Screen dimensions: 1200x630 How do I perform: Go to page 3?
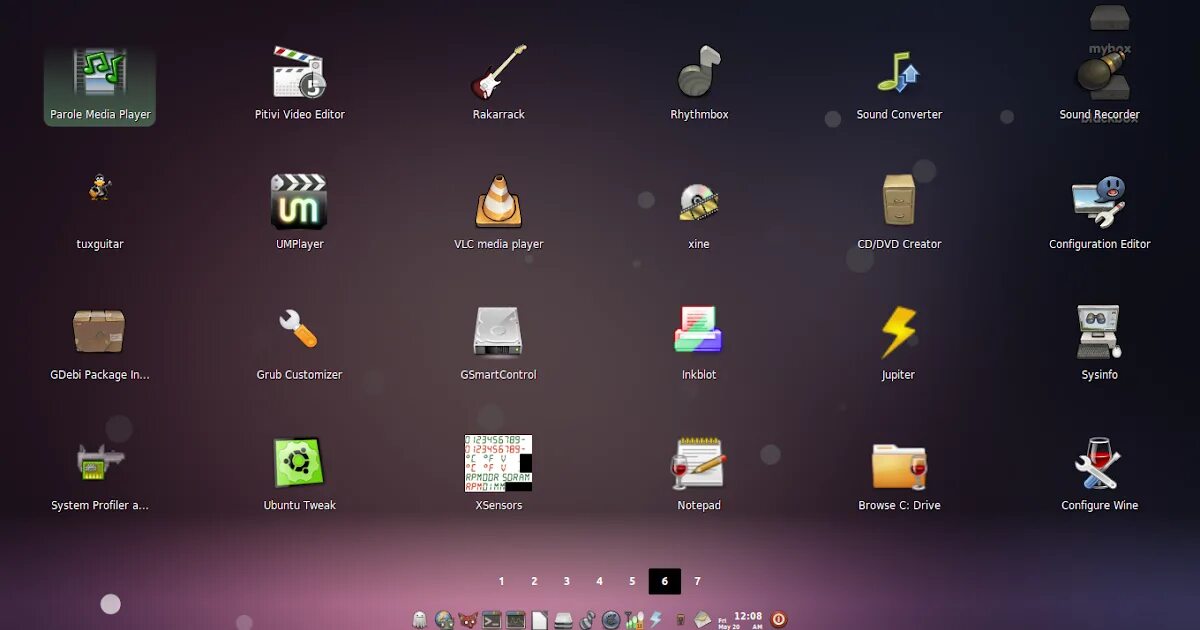coord(566,581)
